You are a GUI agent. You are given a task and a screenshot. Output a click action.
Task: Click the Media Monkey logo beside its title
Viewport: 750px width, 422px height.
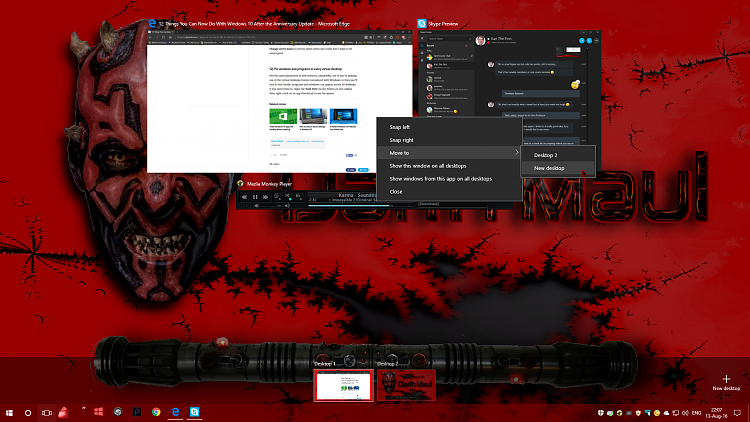click(x=241, y=184)
